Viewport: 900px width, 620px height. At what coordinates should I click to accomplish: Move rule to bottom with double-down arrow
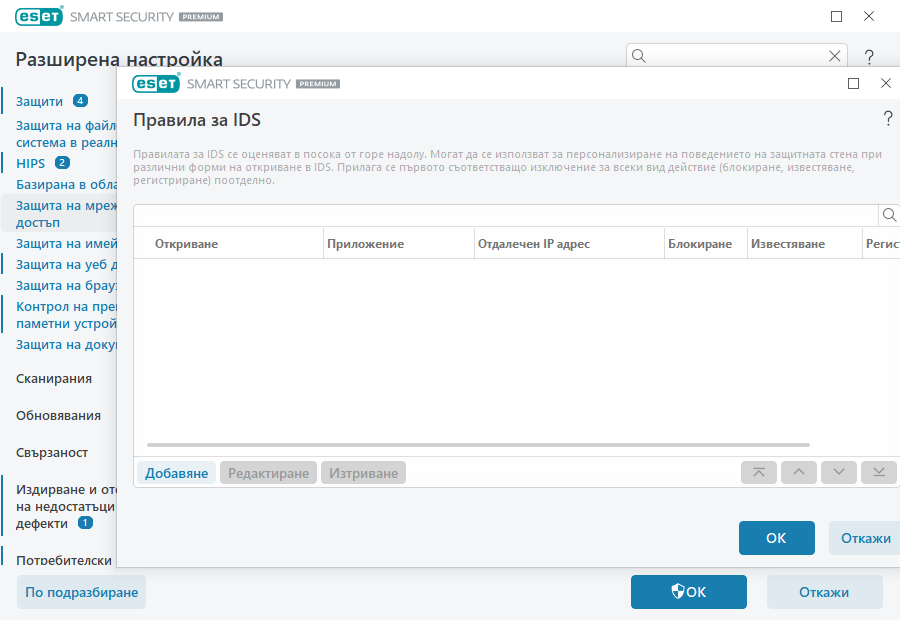tap(879, 472)
